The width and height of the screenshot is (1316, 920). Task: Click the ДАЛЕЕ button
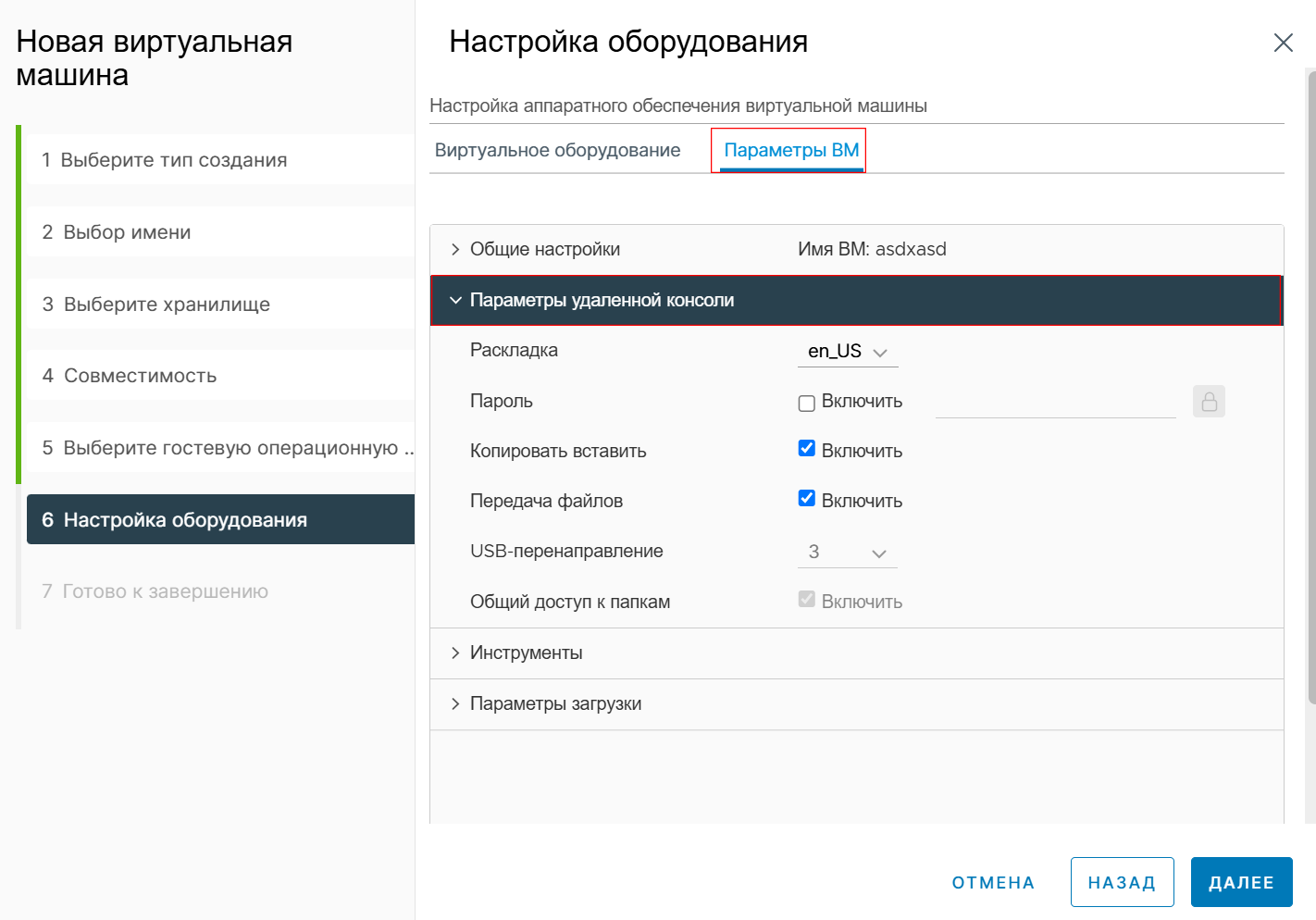pos(1241,883)
